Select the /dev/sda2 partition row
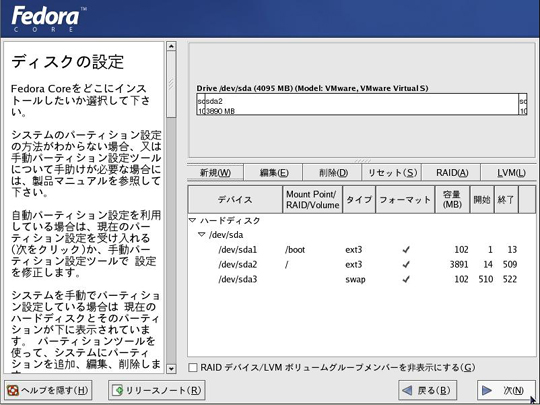 point(362,264)
